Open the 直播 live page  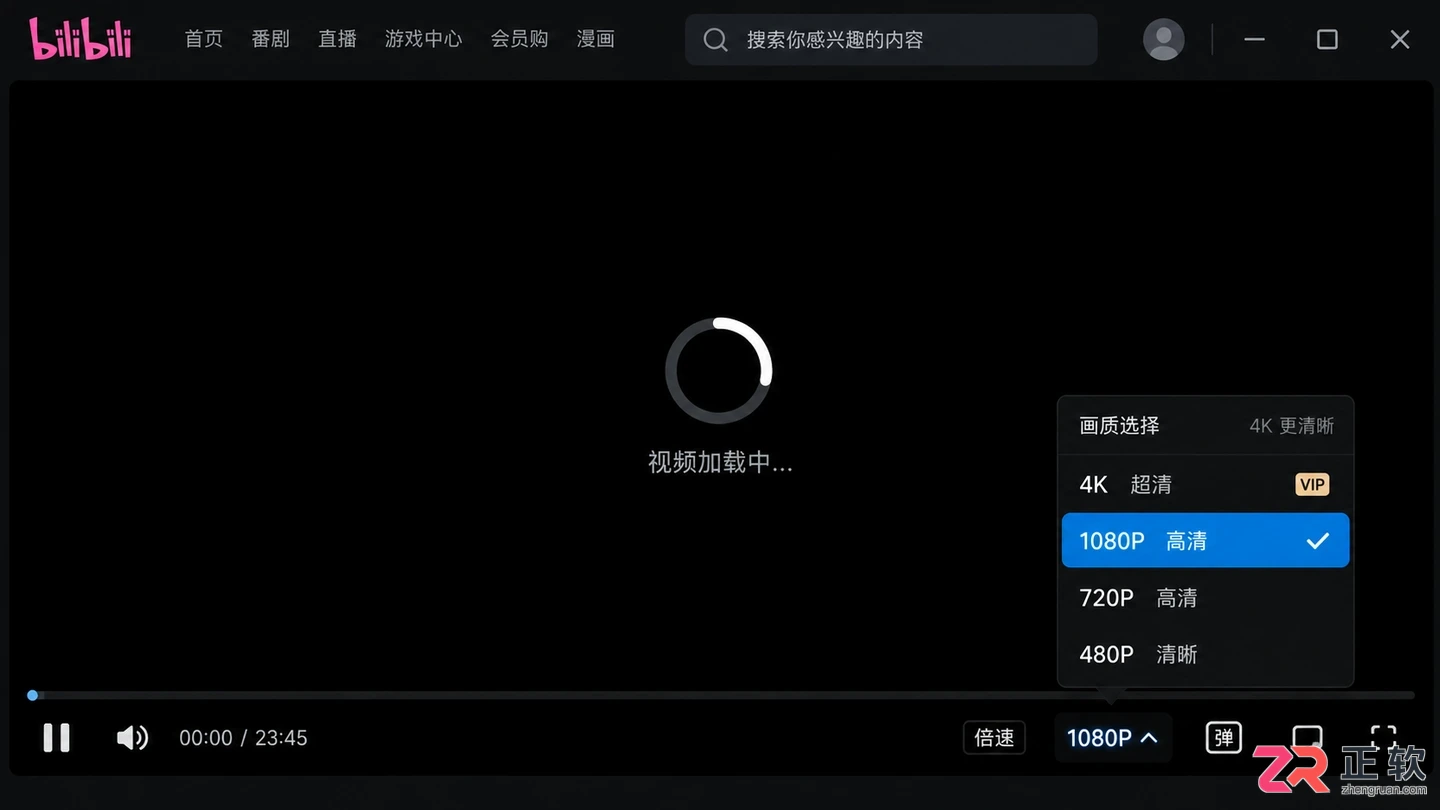point(337,39)
